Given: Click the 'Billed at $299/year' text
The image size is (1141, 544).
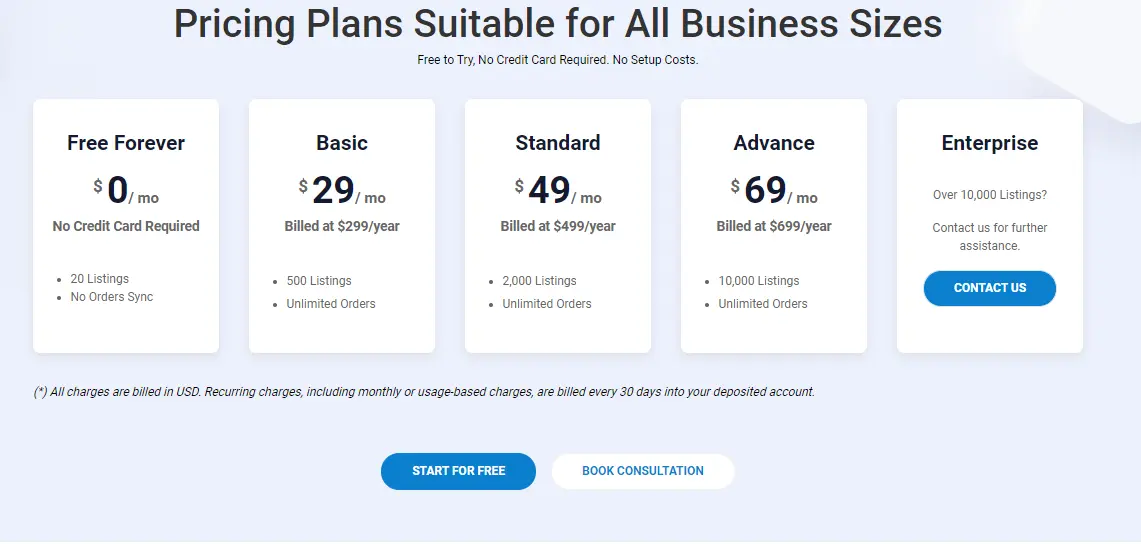Looking at the screenshot, I should (x=342, y=226).
